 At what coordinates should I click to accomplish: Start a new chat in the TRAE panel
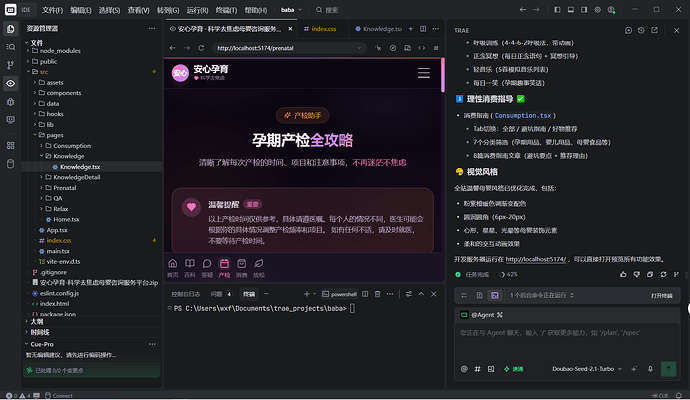tap(628, 30)
